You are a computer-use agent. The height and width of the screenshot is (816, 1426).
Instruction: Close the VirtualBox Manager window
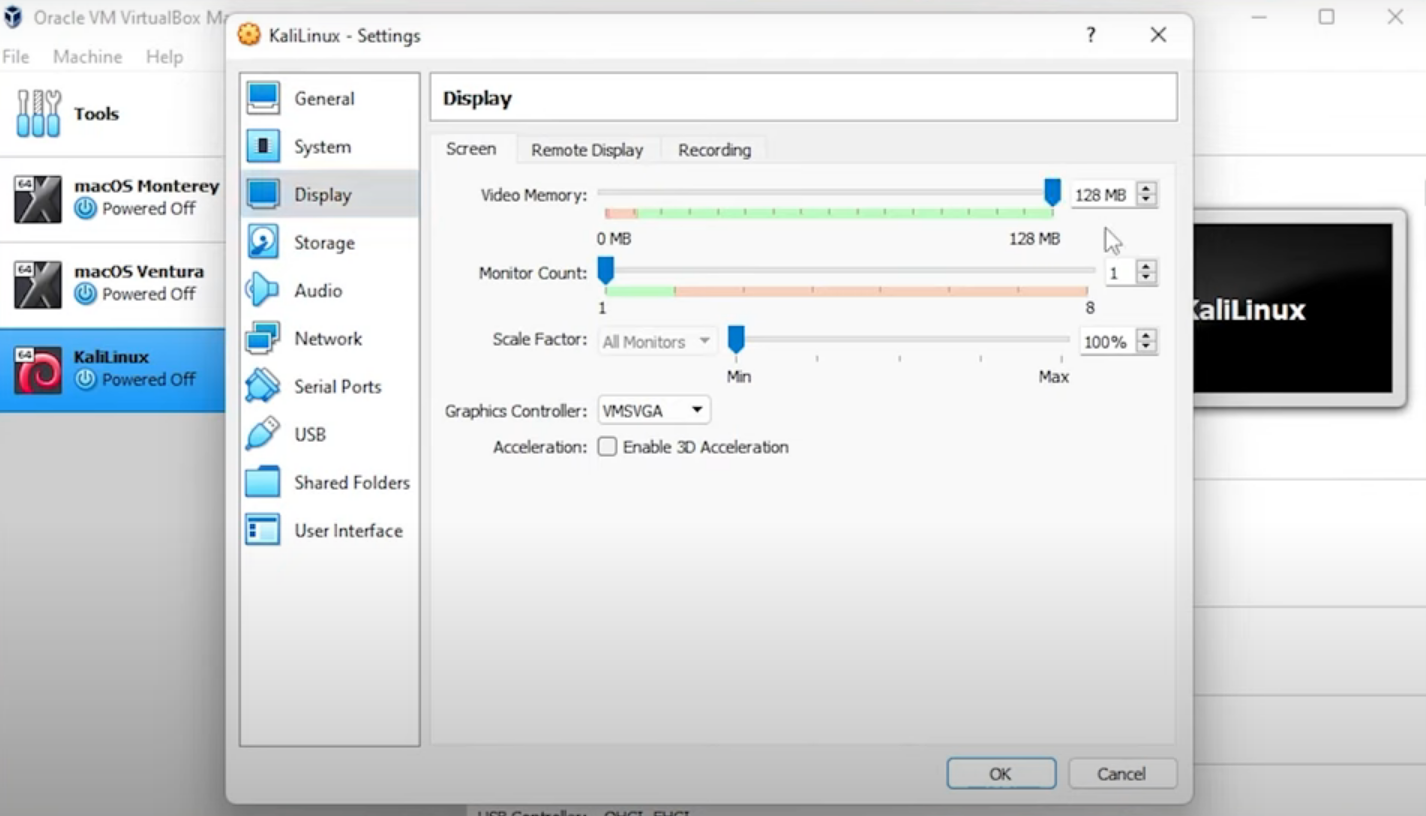pos(1395,17)
